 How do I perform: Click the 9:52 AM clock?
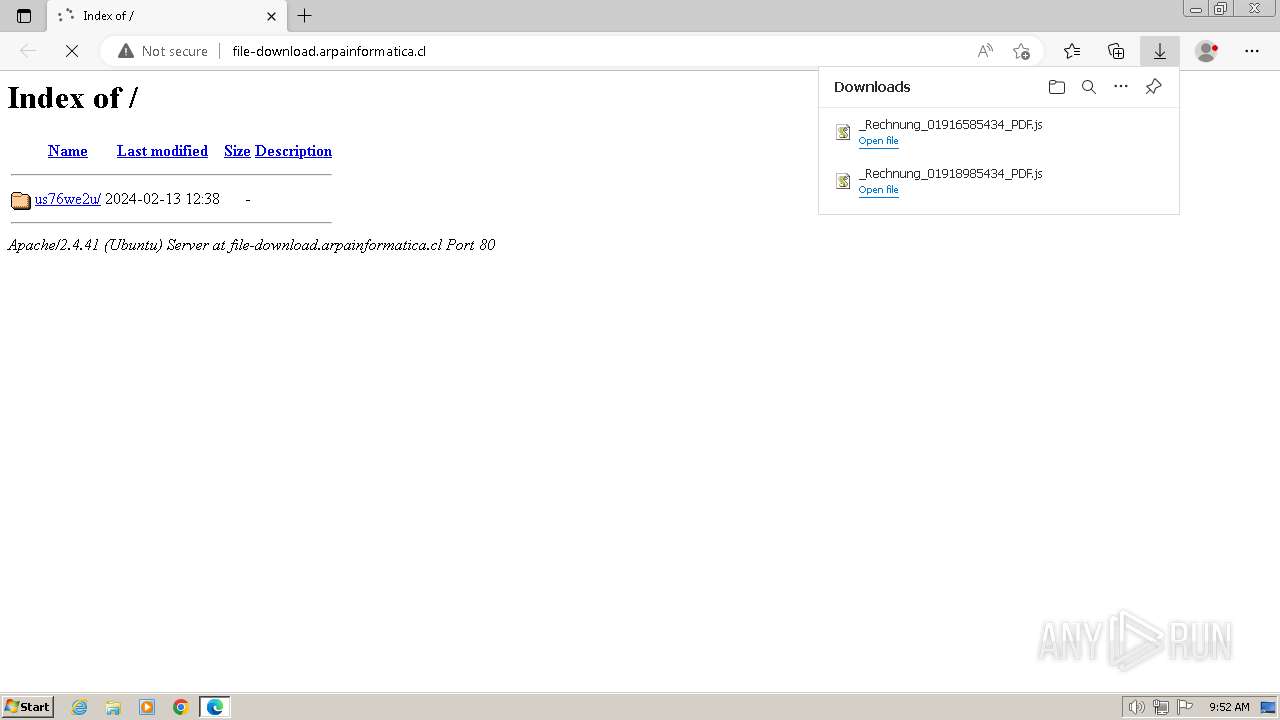click(x=1229, y=707)
